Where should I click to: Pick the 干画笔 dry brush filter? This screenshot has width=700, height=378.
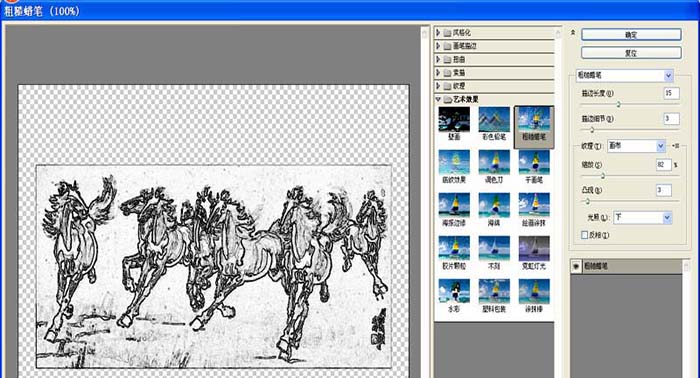(x=534, y=162)
